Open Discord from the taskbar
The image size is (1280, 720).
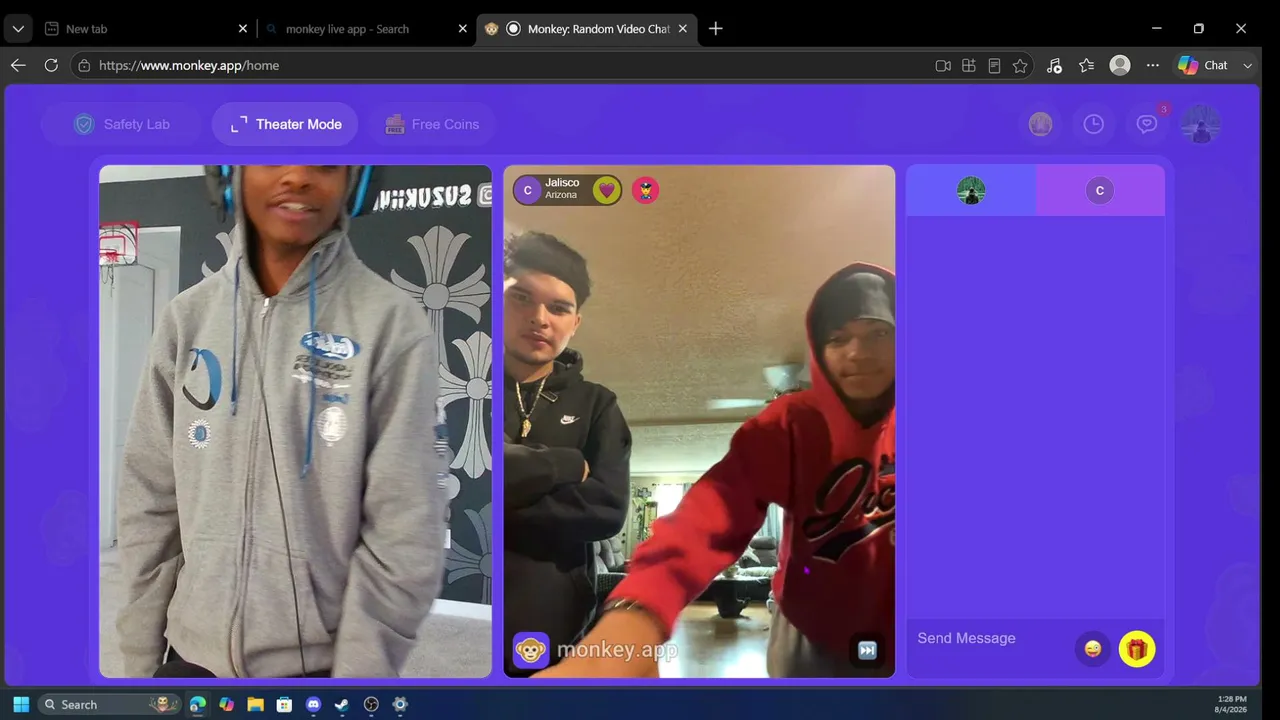coord(313,704)
